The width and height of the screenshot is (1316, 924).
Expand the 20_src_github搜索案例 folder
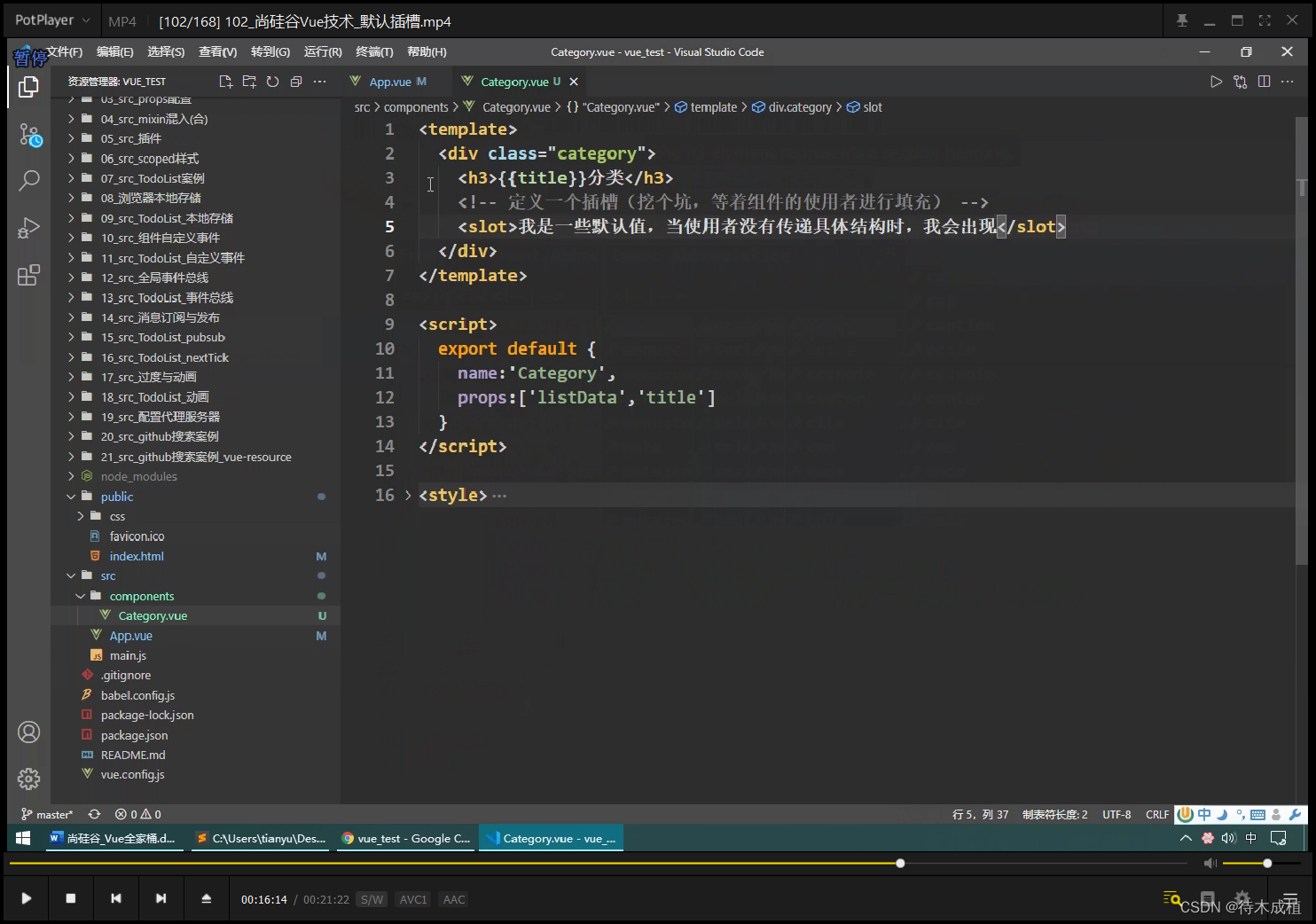point(71,436)
